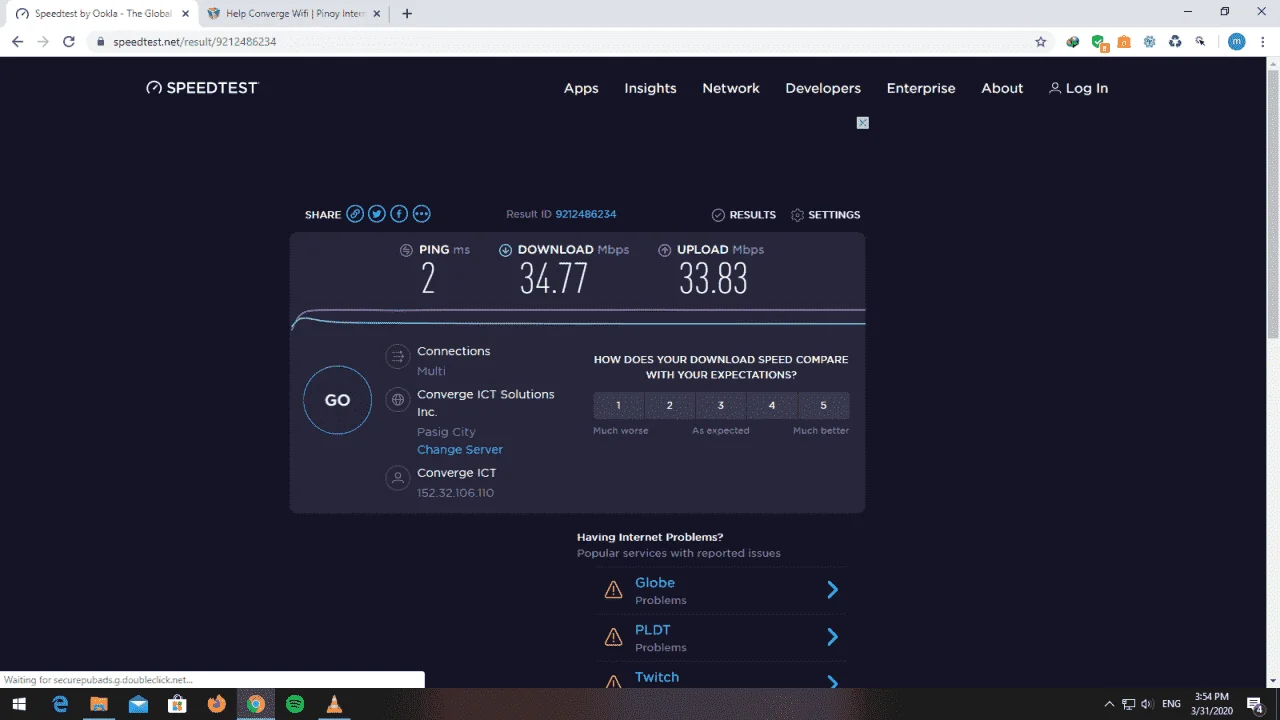Open the blue gear extension

click(x=1150, y=42)
